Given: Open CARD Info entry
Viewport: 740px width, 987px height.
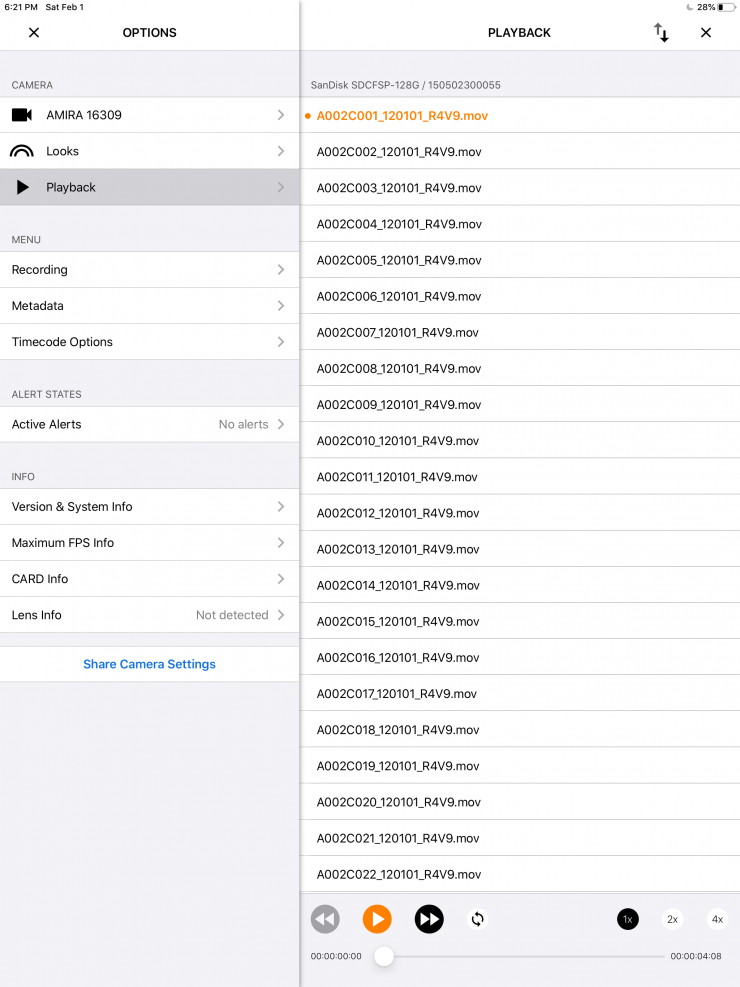Looking at the screenshot, I should (x=149, y=579).
